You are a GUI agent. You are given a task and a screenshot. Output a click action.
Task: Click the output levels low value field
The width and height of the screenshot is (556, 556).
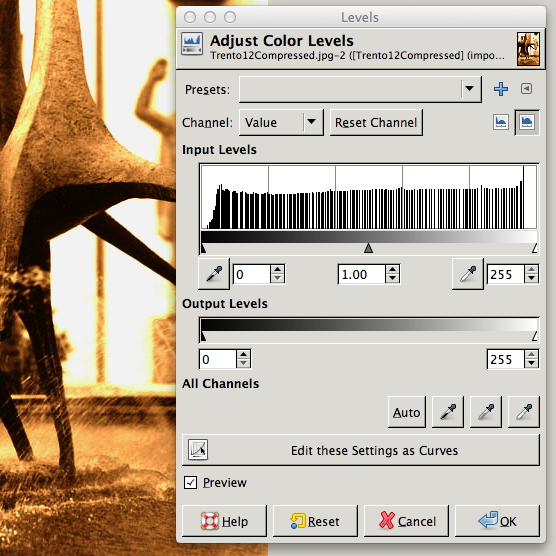(218, 359)
